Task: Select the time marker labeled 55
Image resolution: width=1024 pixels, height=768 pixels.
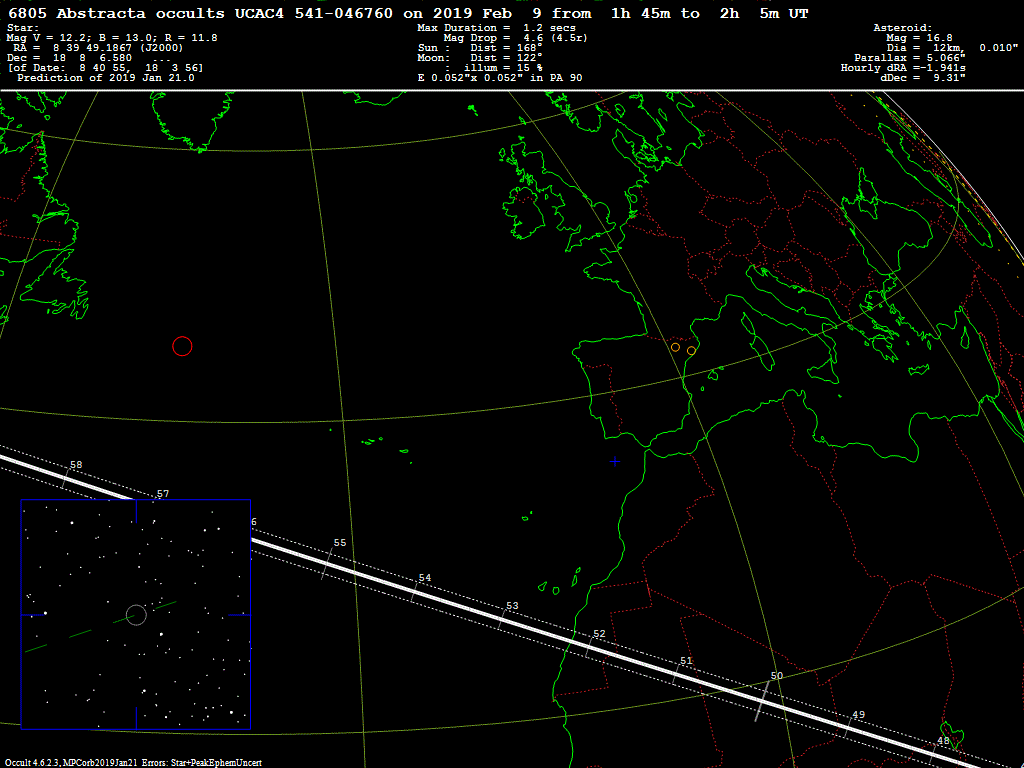Action: click(339, 543)
